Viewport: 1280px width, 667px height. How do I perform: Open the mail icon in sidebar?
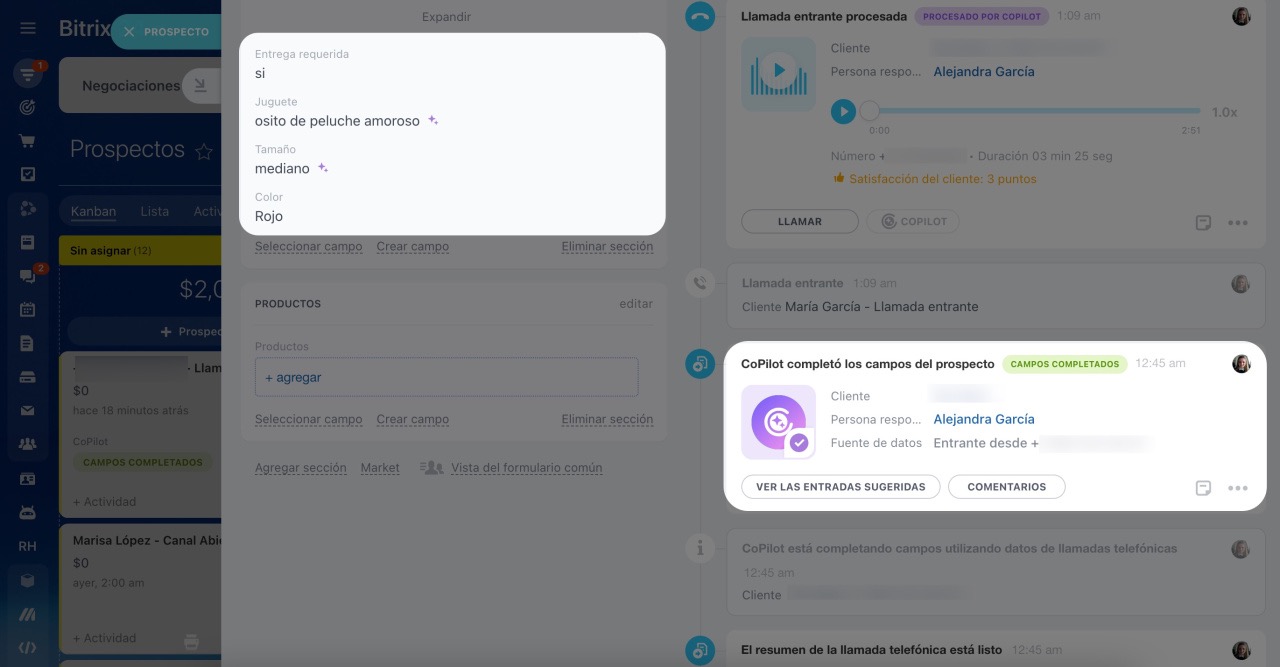[27, 411]
